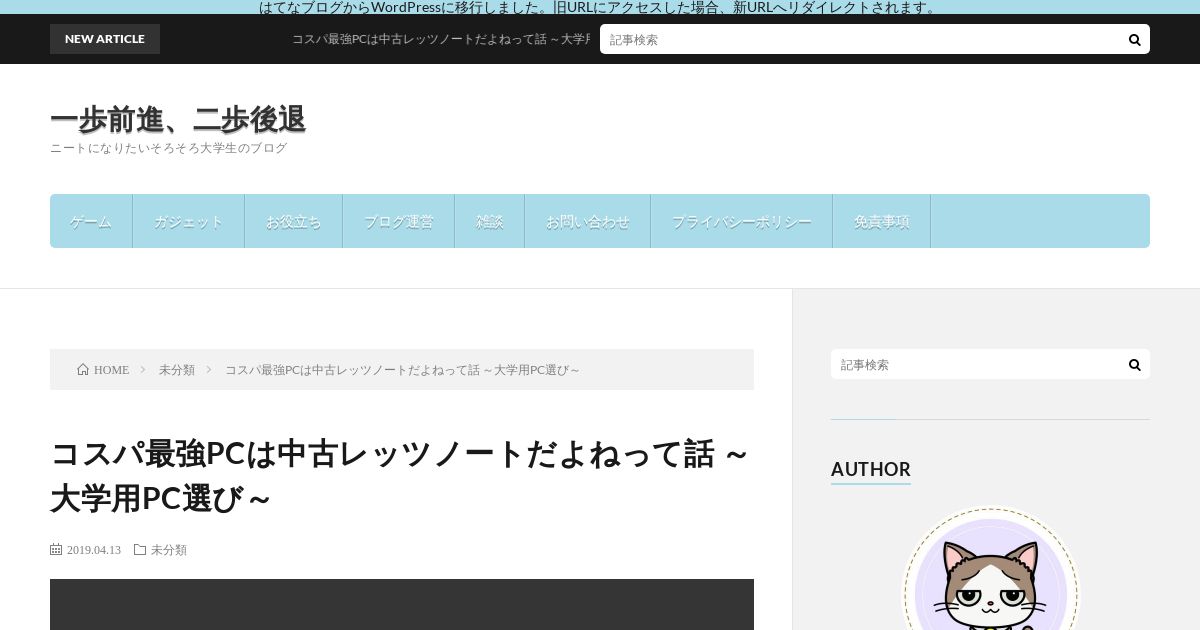This screenshot has height=630, width=1200.
Task: Open the 雑談 menu item
Action: point(489,221)
